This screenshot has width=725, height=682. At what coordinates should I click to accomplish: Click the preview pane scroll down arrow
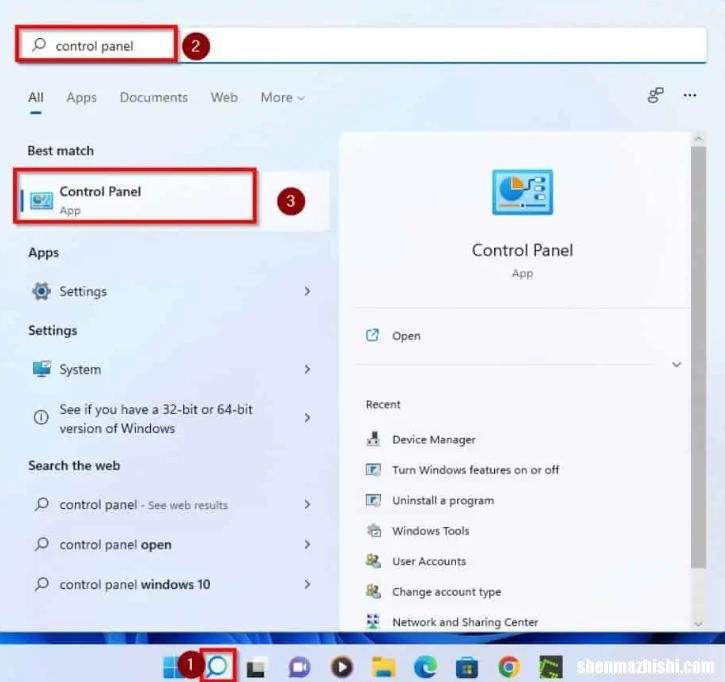(x=698, y=624)
